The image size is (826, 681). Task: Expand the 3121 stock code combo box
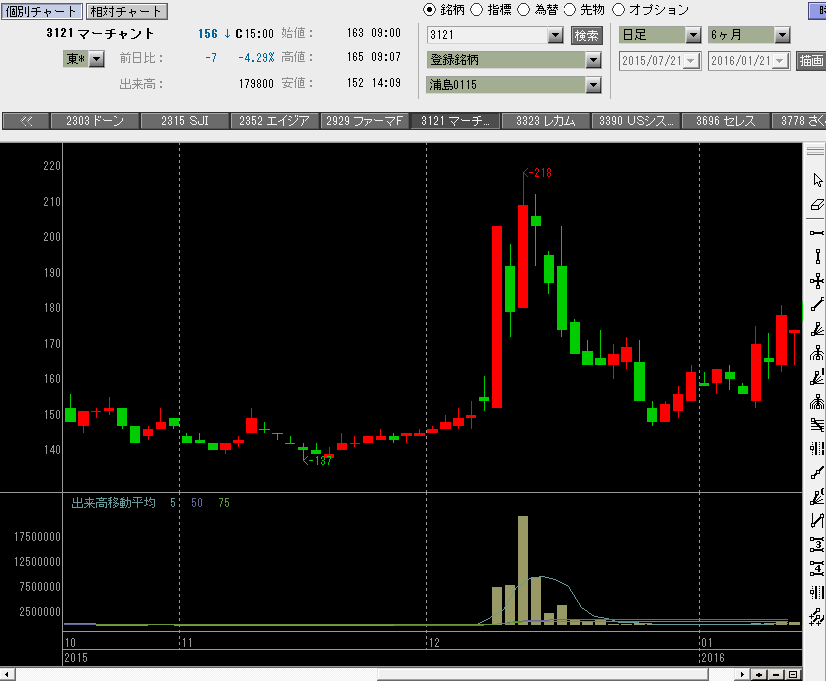[555, 35]
